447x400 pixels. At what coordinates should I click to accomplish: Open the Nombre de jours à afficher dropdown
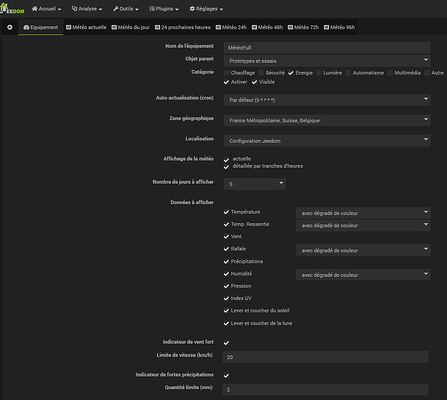click(255, 184)
